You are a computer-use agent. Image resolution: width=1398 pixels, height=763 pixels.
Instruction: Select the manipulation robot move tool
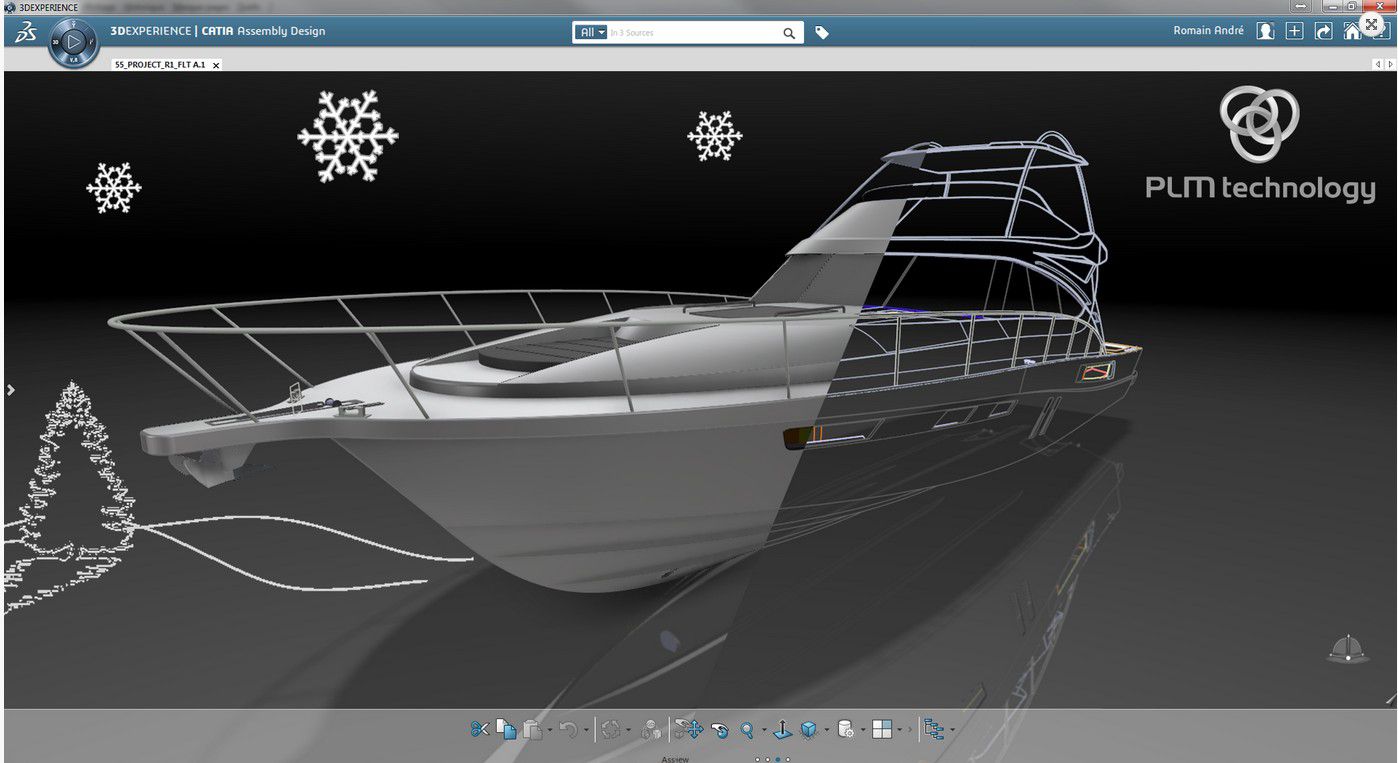tap(688, 729)
